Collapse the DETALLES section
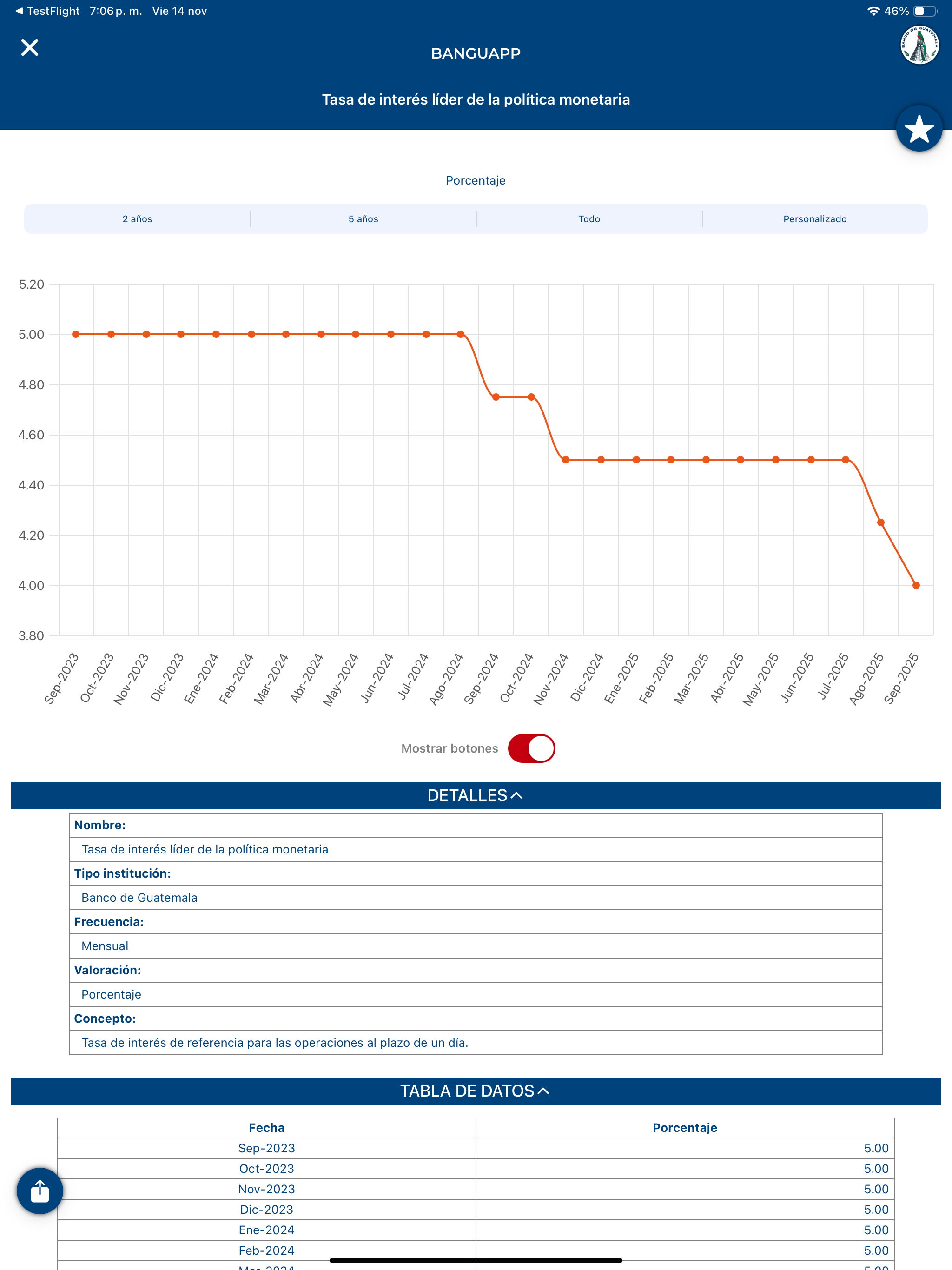The height and width of the screenshot is (1270, 952). pos(476,795)
